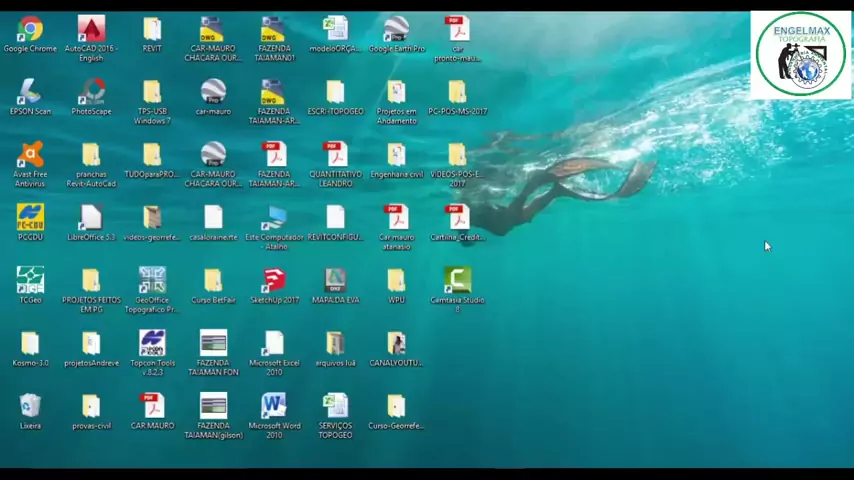Select the Microsoft Excel 2010 shortcut
Viewport: 854px width, 480px height.
click(x=274, y=343)
